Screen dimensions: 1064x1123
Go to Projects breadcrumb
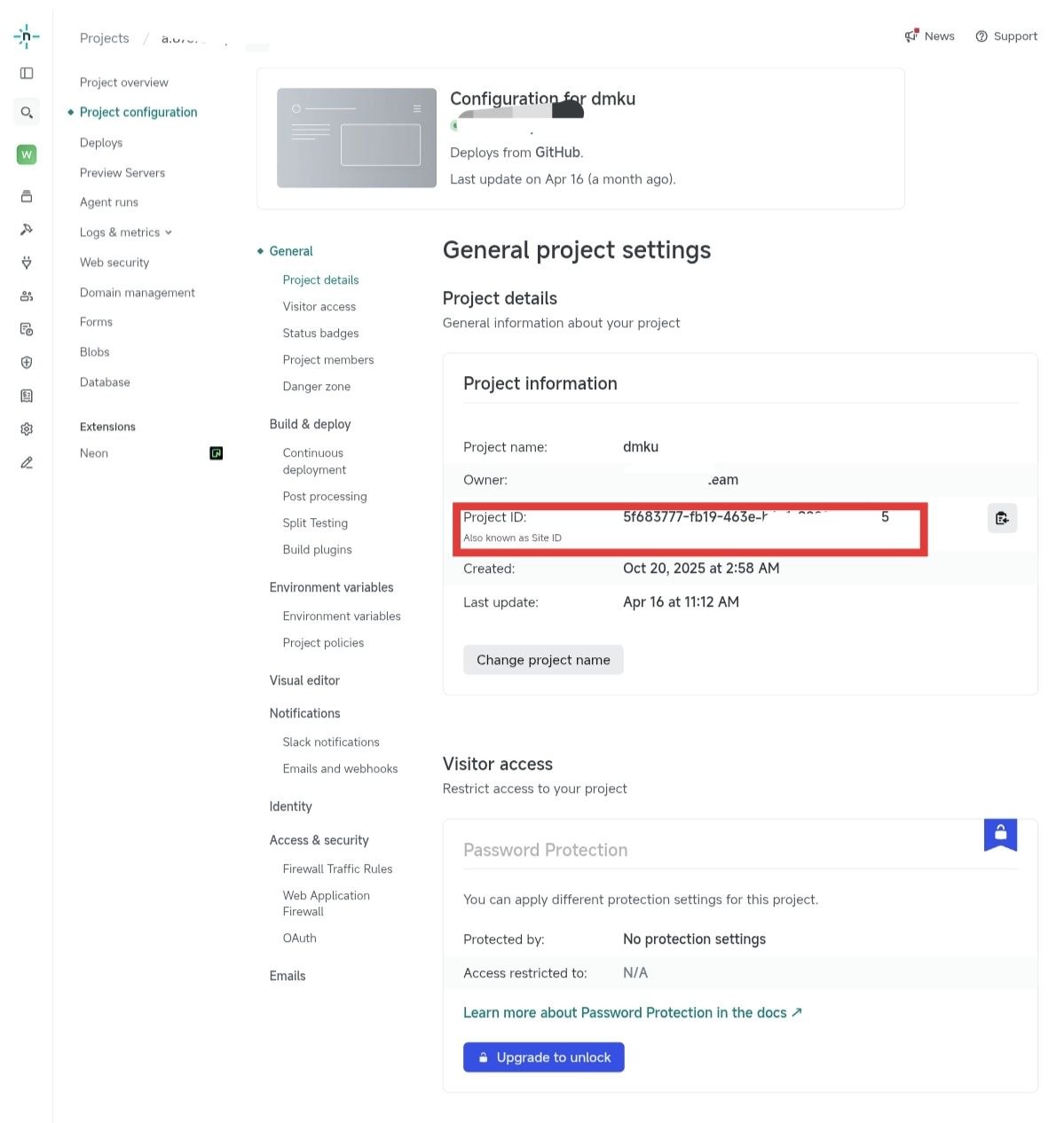105,38
